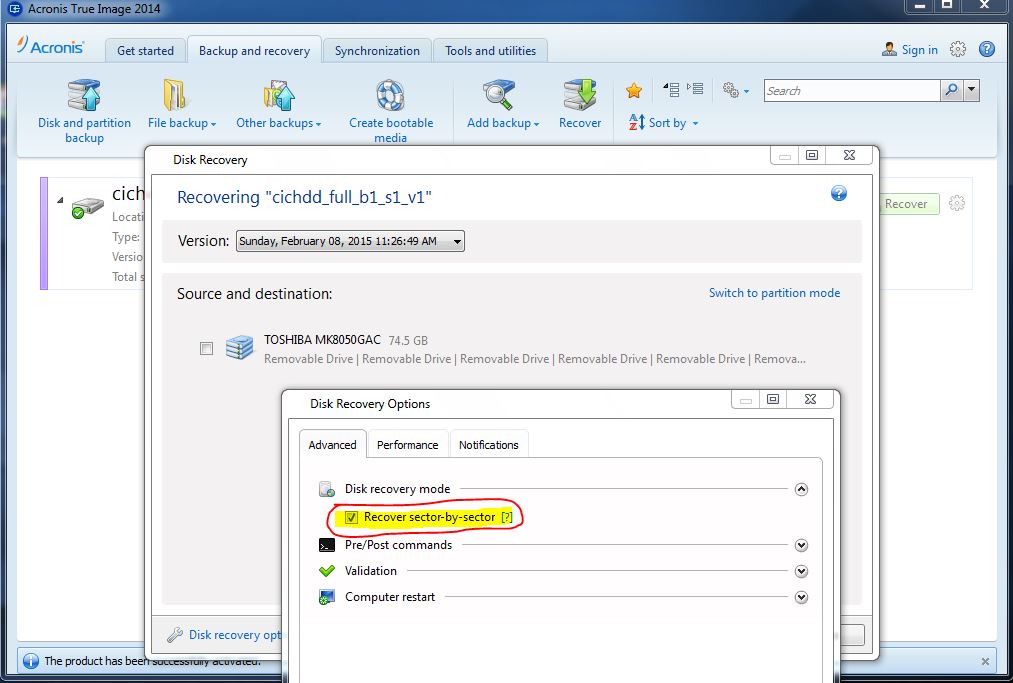1013x683 pixels.
Task: Click the Acronis True Image 2014 title icon
Action: click(x=14, y=9)
